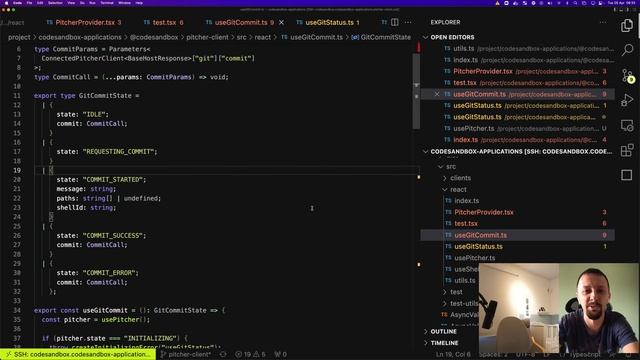Viewport: 640px width, 360px height.
Task: Open the Source Control view
Action: click(627, 75)
